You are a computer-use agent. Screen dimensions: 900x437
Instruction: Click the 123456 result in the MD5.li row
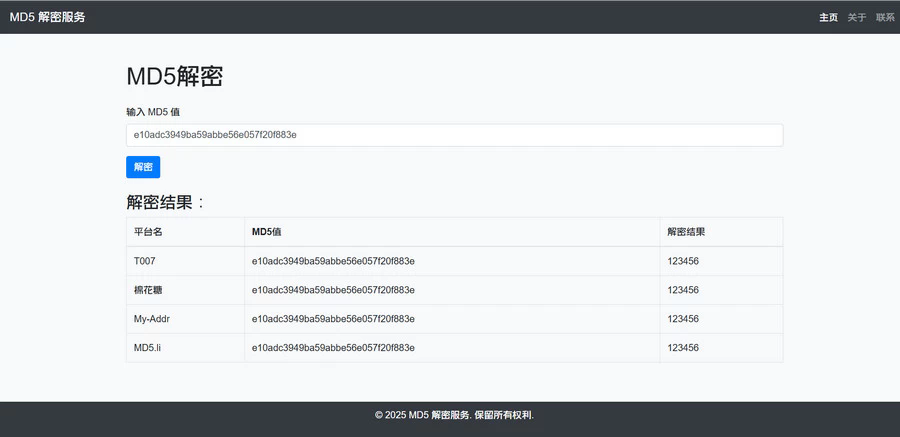click(683, 348)
